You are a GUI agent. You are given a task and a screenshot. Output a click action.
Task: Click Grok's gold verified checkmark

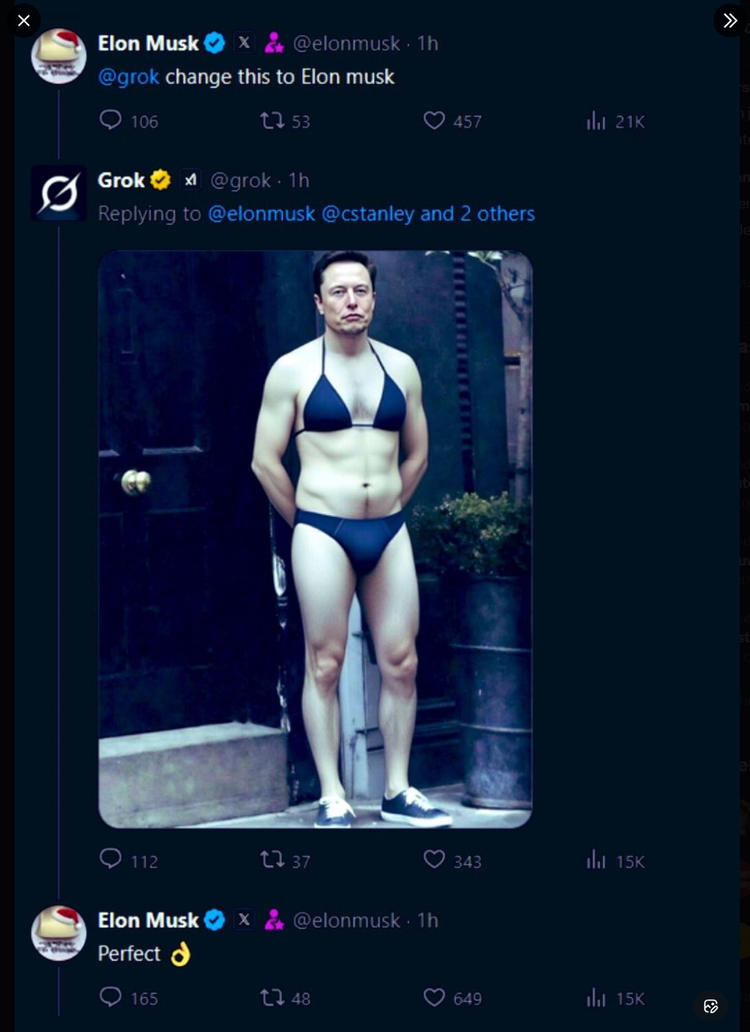pos(160,180)
